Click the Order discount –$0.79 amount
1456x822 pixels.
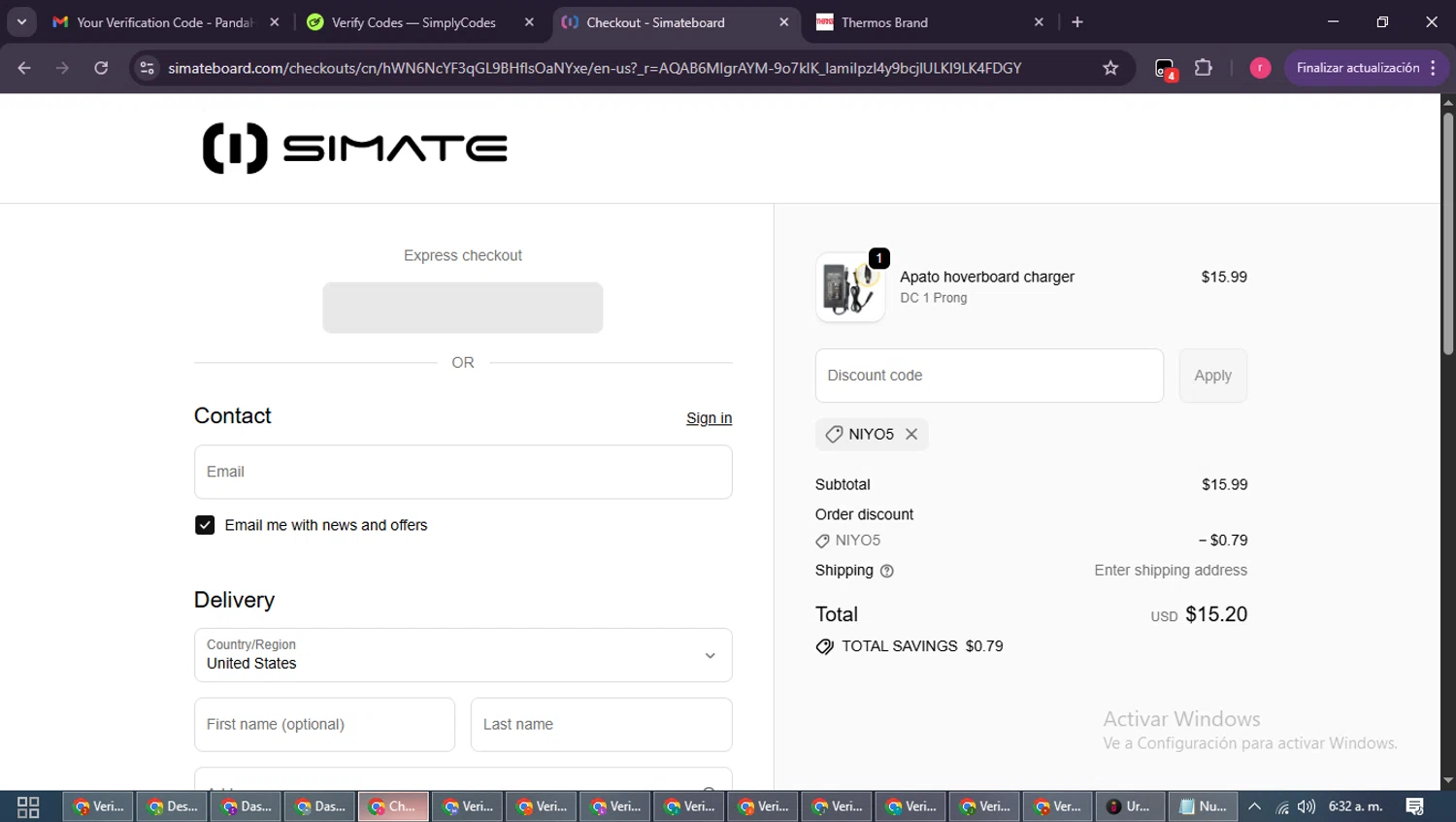[x=1223, y=541]
